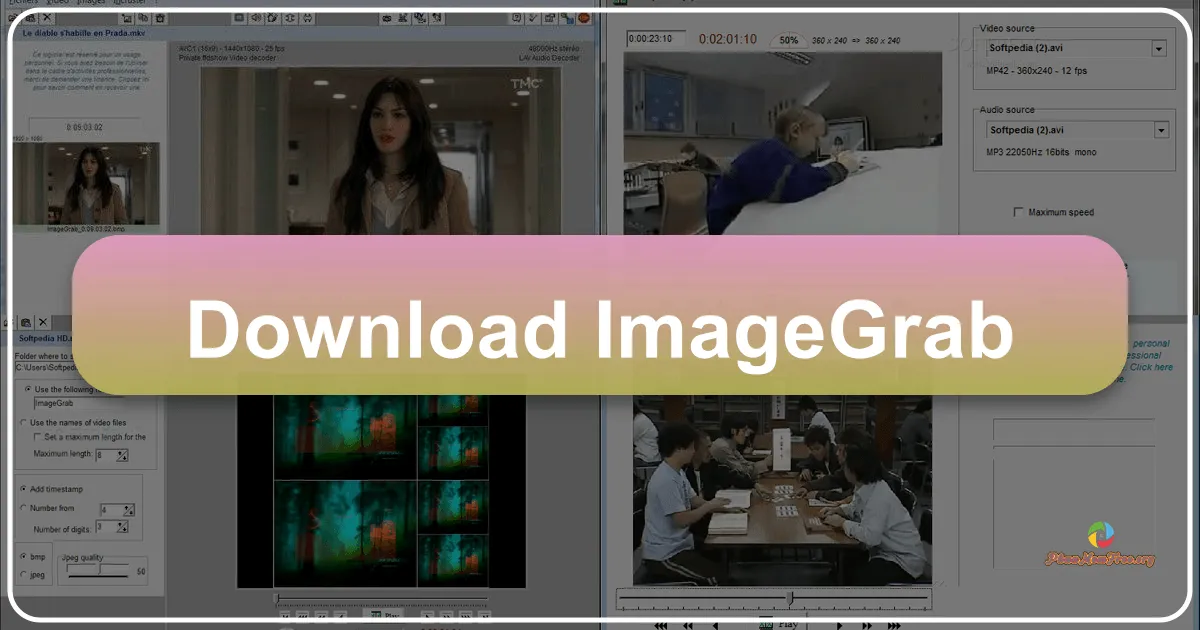Enable the Maximum speed checkbox
This screenshot has height=630, width=1200.
[x=1018, y=211]
